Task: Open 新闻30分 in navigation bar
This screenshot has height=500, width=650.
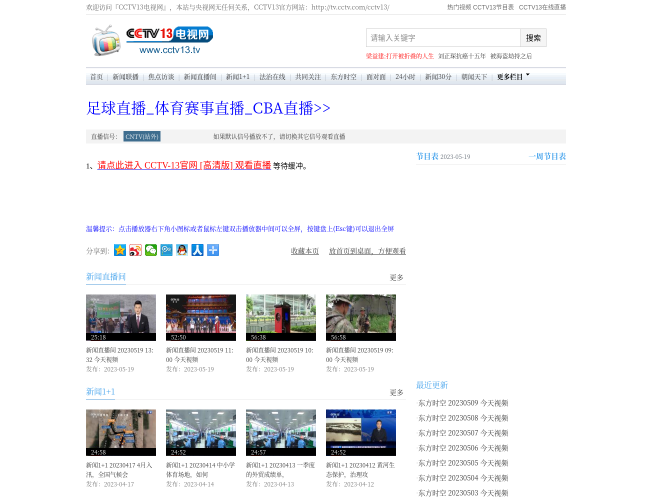Action: coord(438,77)
